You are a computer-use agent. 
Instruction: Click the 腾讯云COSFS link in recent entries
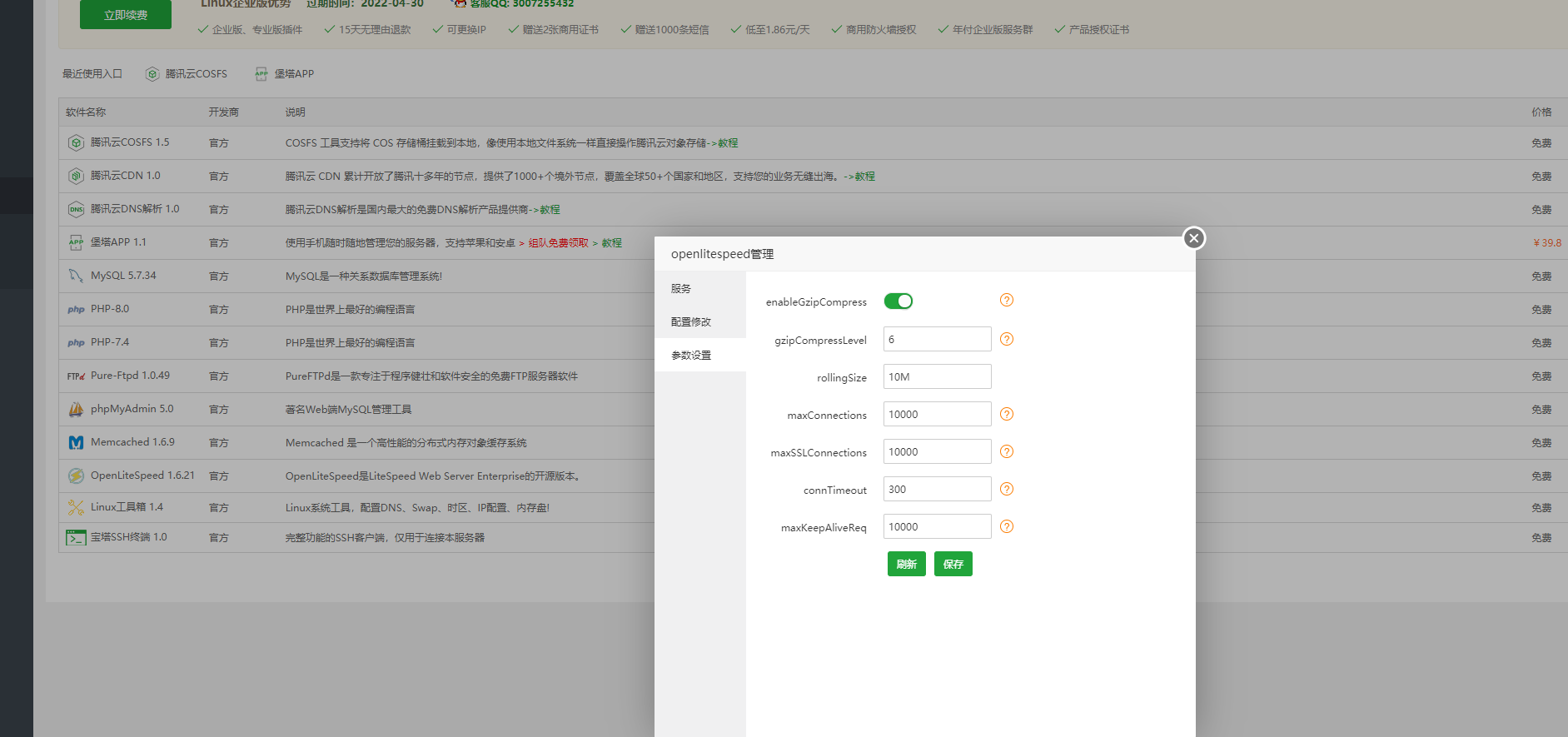click(196, 74)
